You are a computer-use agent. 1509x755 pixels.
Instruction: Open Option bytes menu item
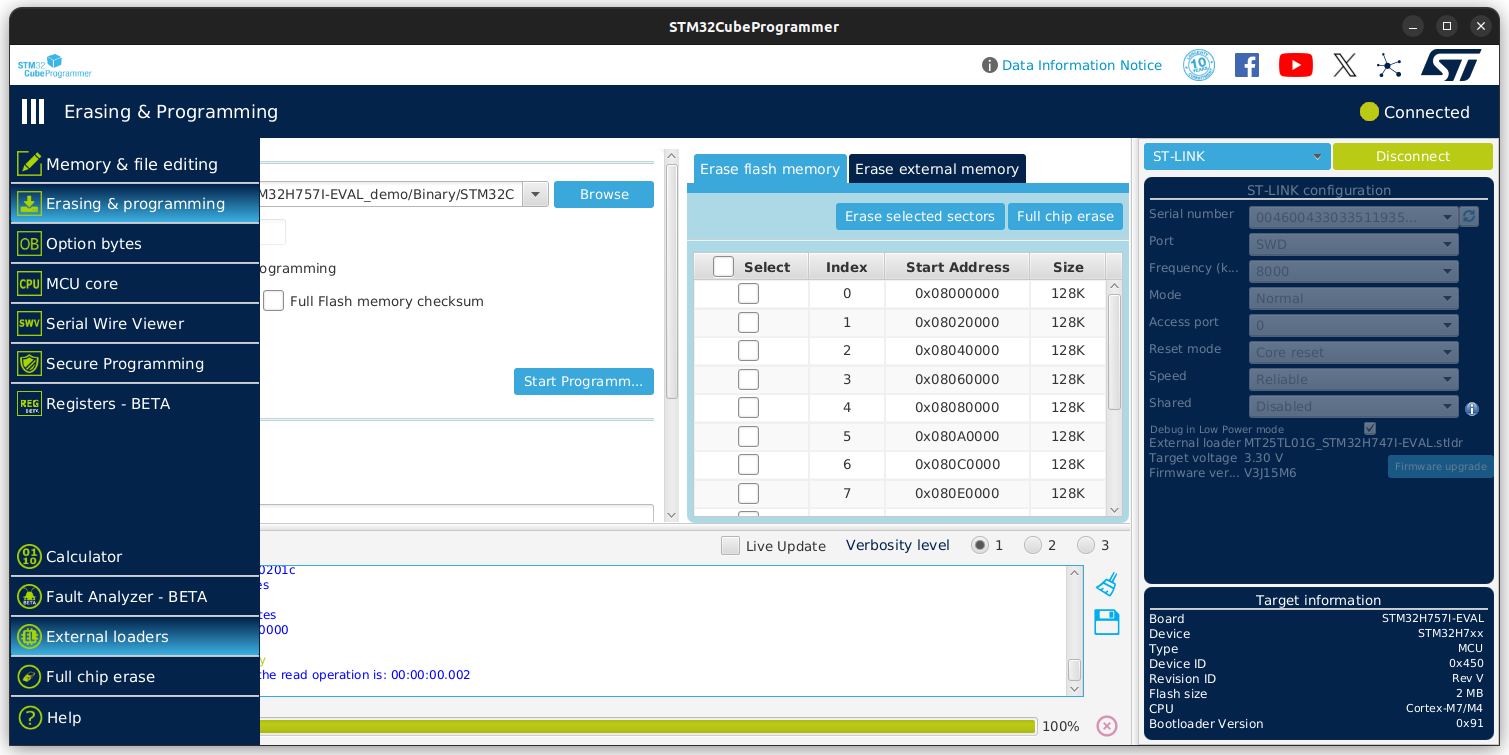point(135,243)
